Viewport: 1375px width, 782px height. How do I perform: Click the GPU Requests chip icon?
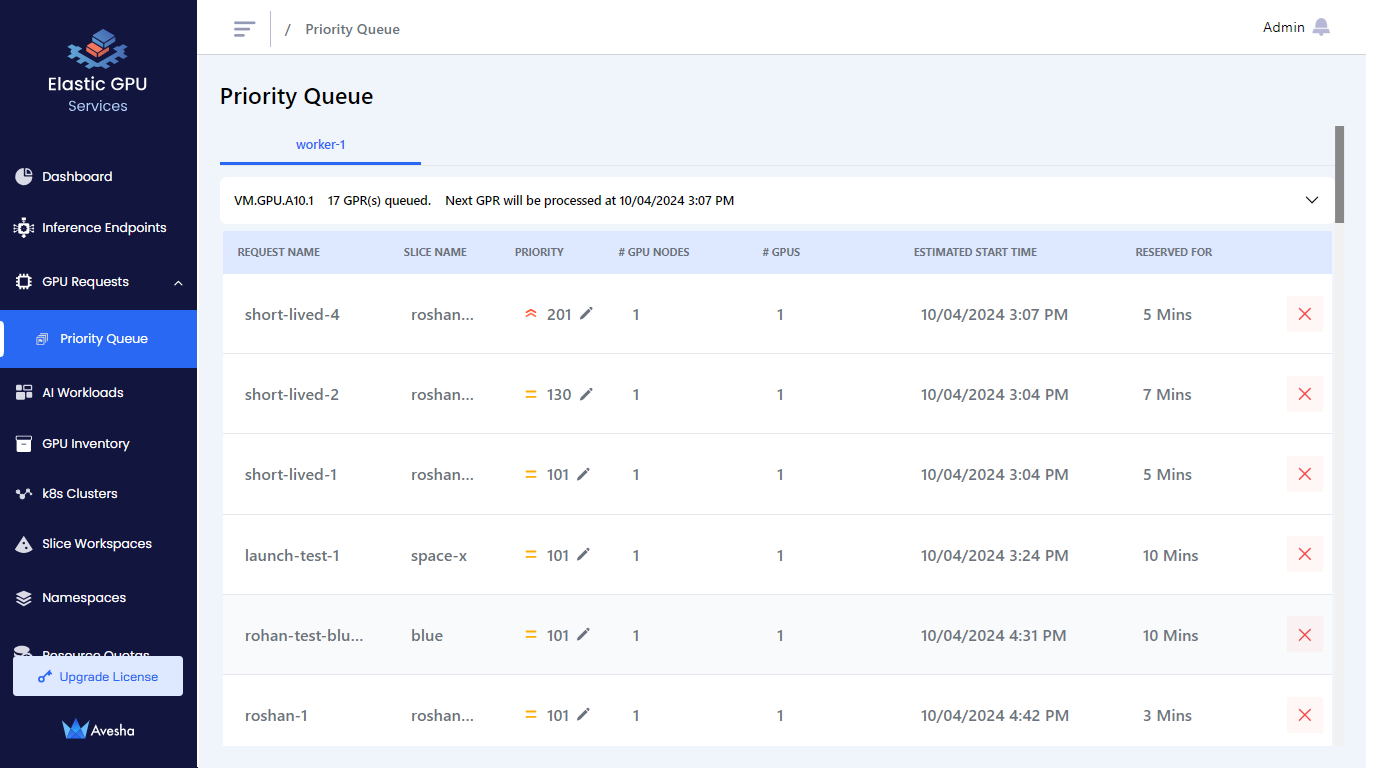24,282
